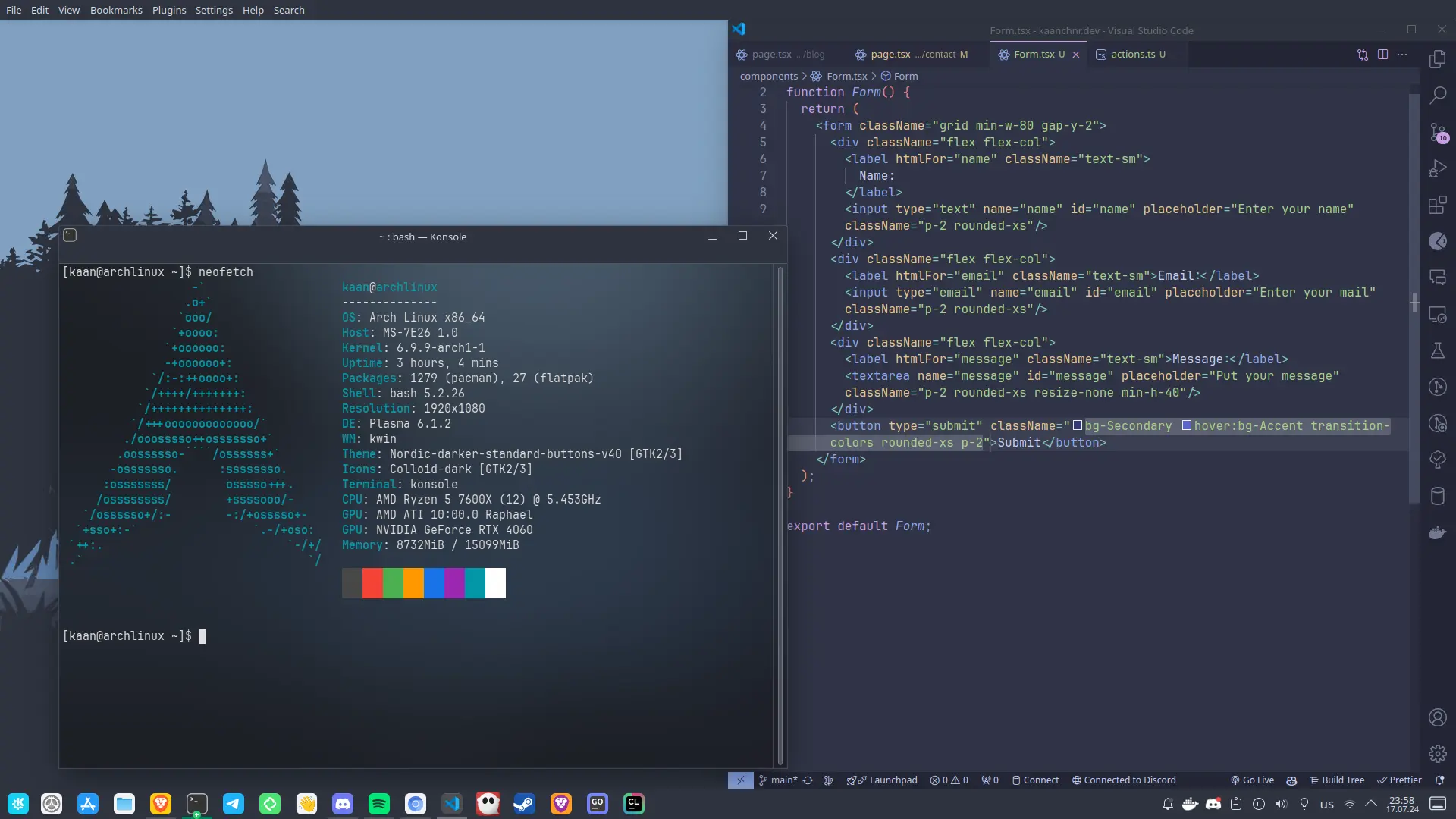Split the editor to the right

click(x=1382, y=55)
